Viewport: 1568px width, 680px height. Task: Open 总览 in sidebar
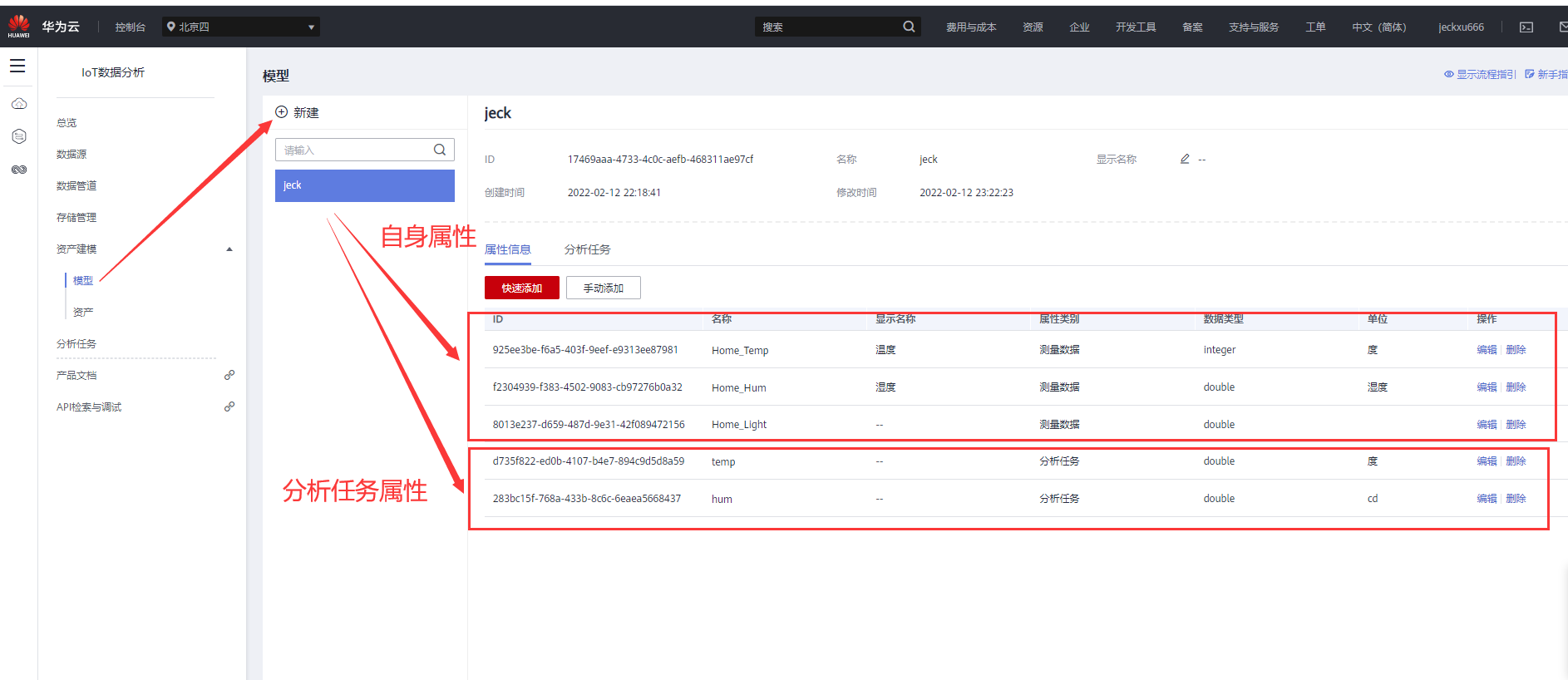point(67,122)
